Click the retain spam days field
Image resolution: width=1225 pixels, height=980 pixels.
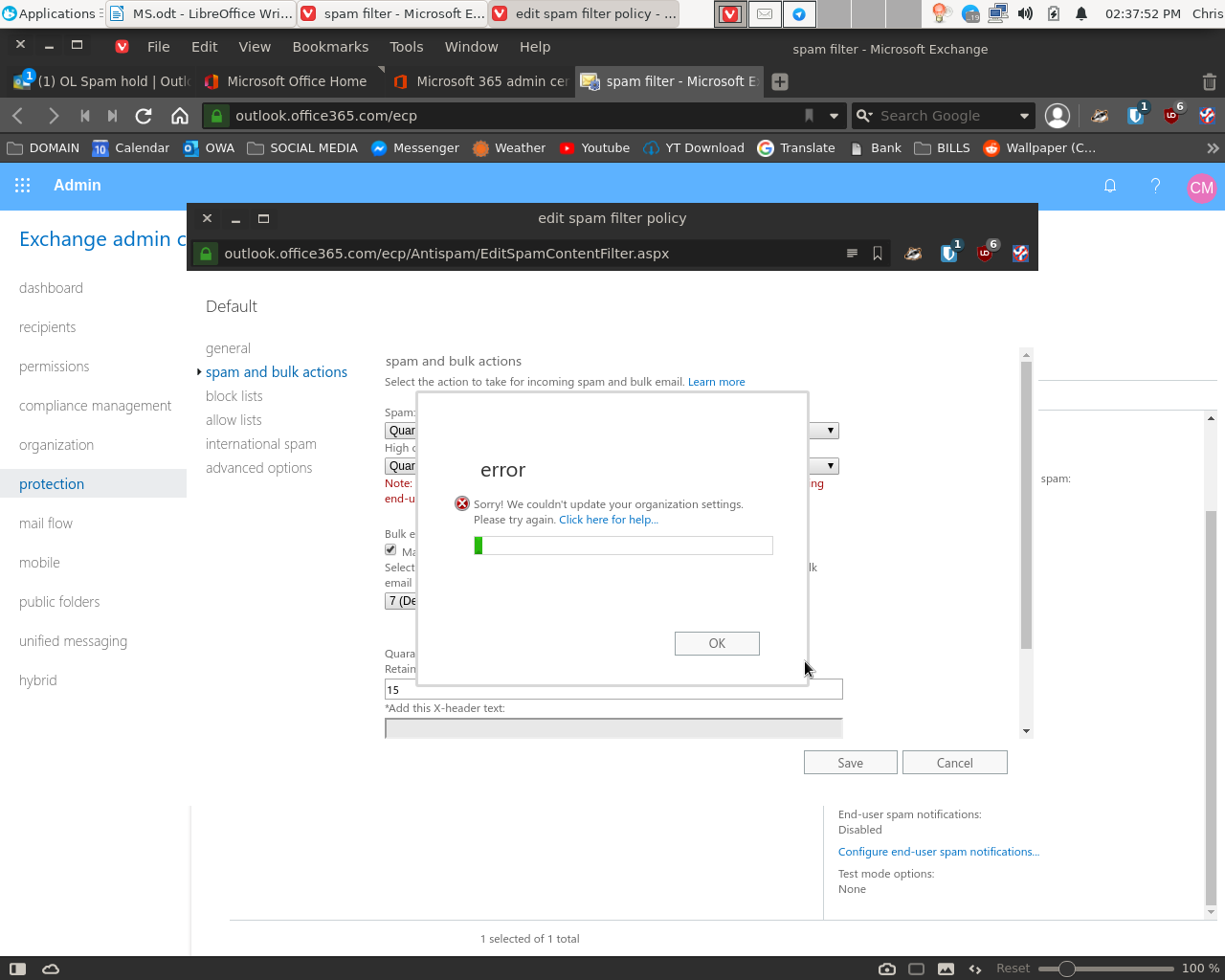click(613, 689)
